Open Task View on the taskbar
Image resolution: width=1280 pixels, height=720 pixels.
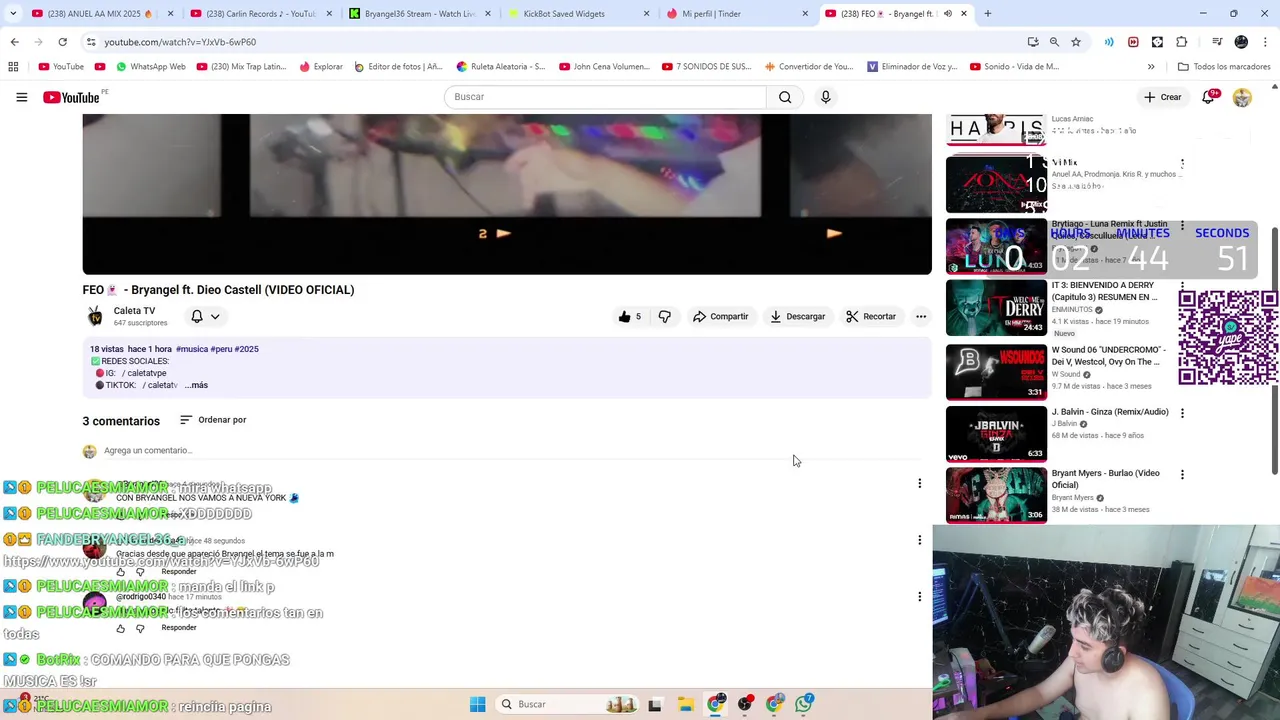(x=655, y=704)
